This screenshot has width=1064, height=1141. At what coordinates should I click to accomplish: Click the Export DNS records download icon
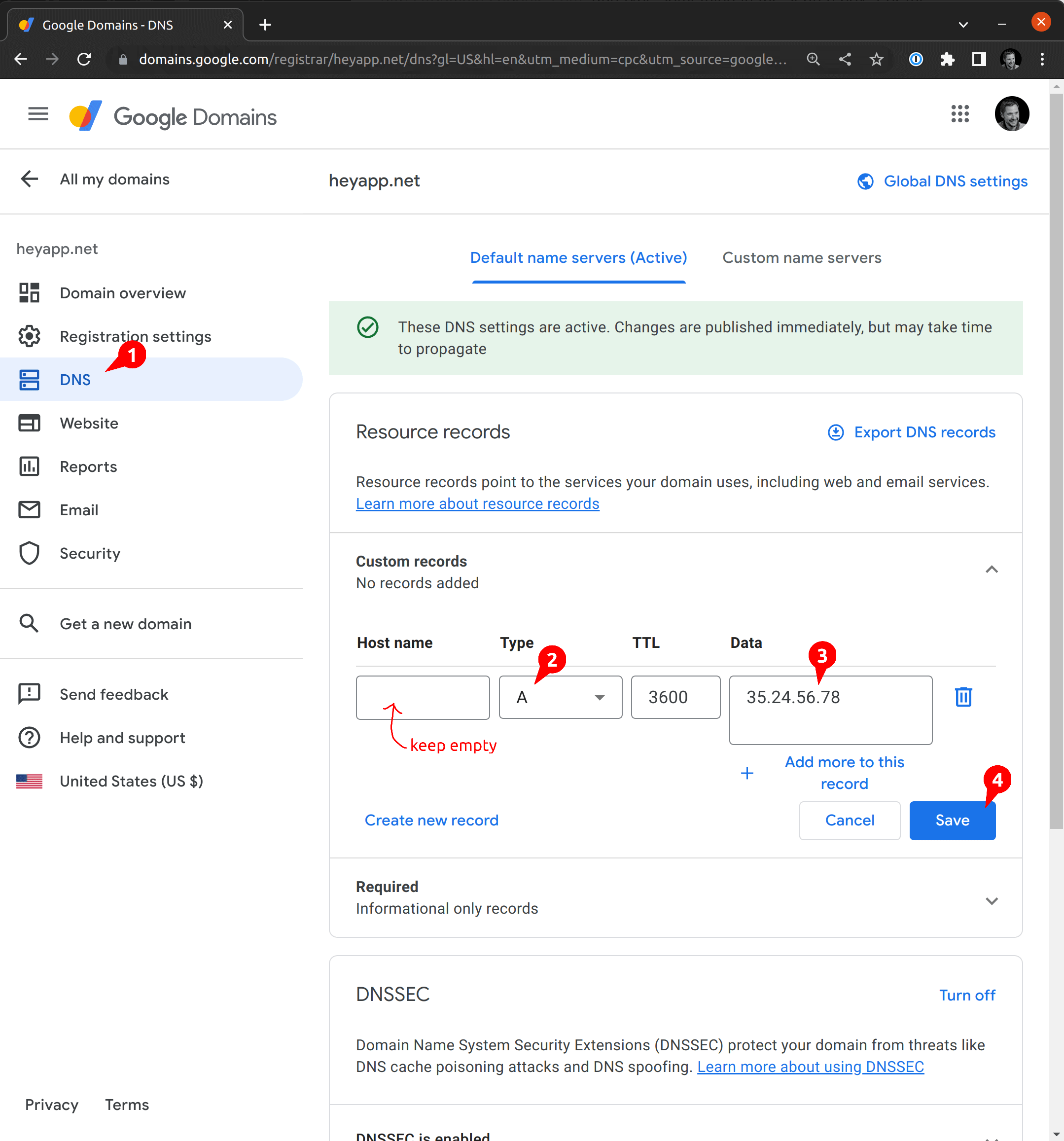point(836,432)
